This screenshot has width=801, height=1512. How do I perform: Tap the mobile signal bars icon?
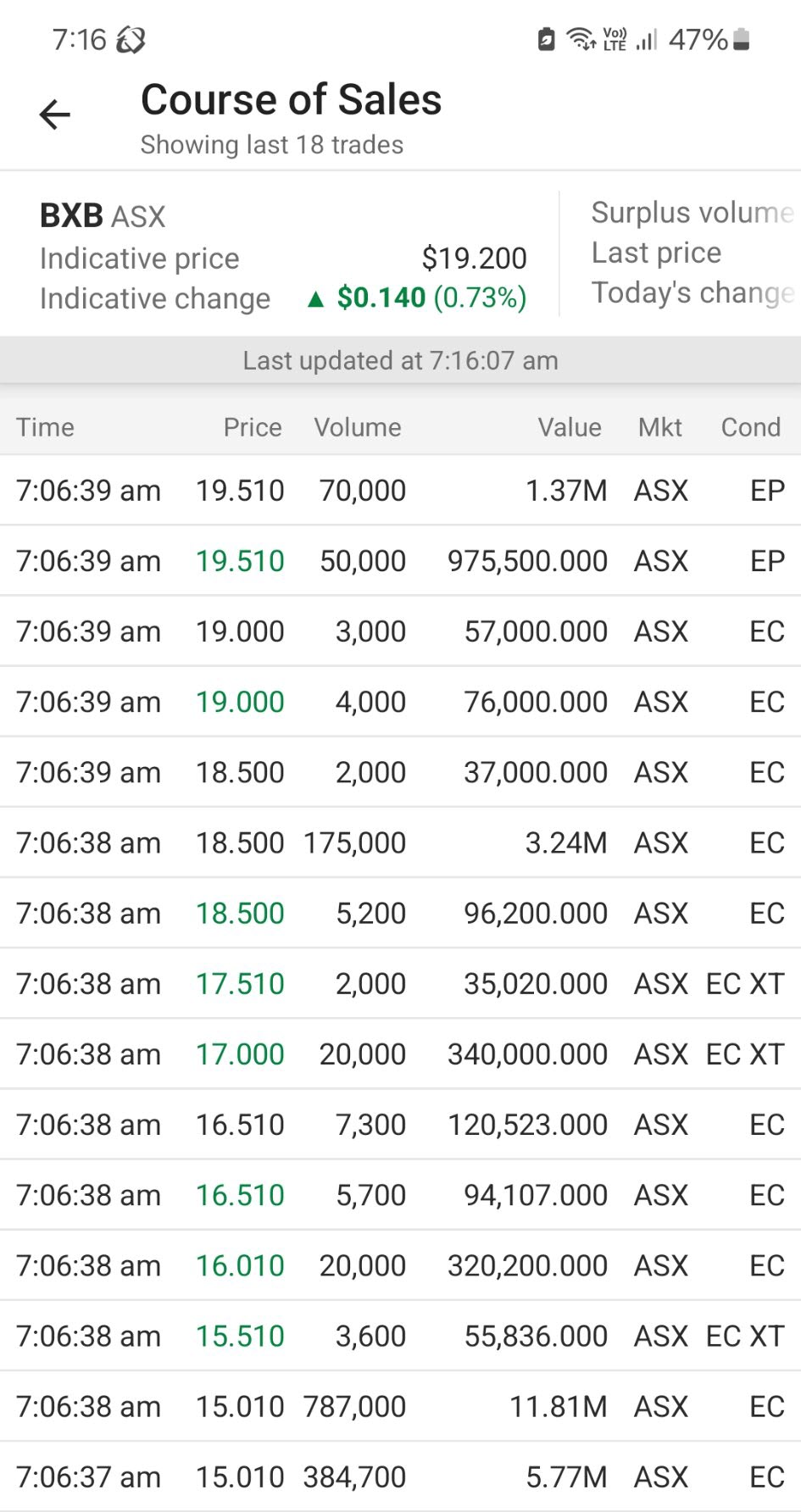(647, 39)
